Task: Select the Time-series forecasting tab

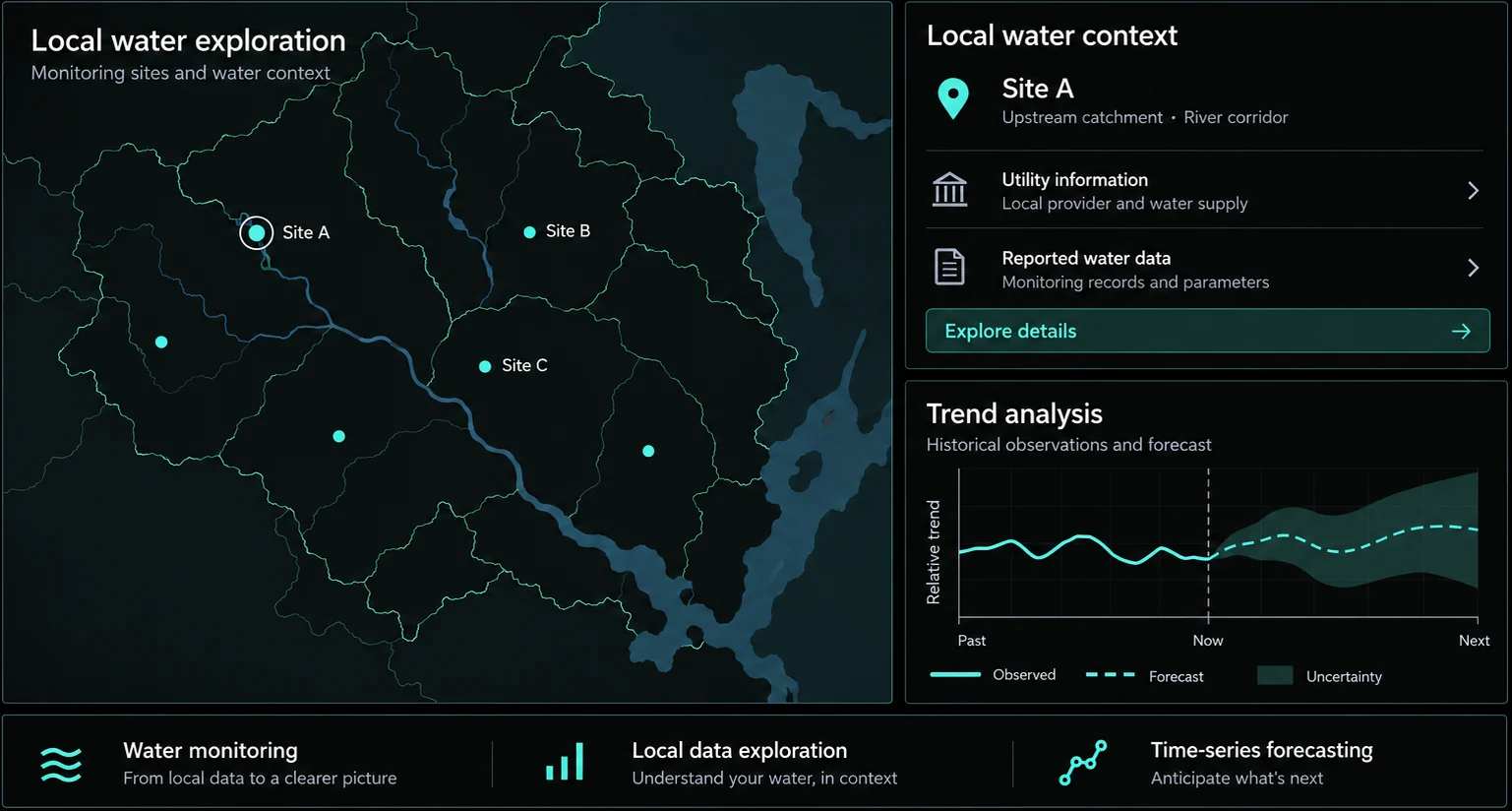Action: coord(1260,763)
